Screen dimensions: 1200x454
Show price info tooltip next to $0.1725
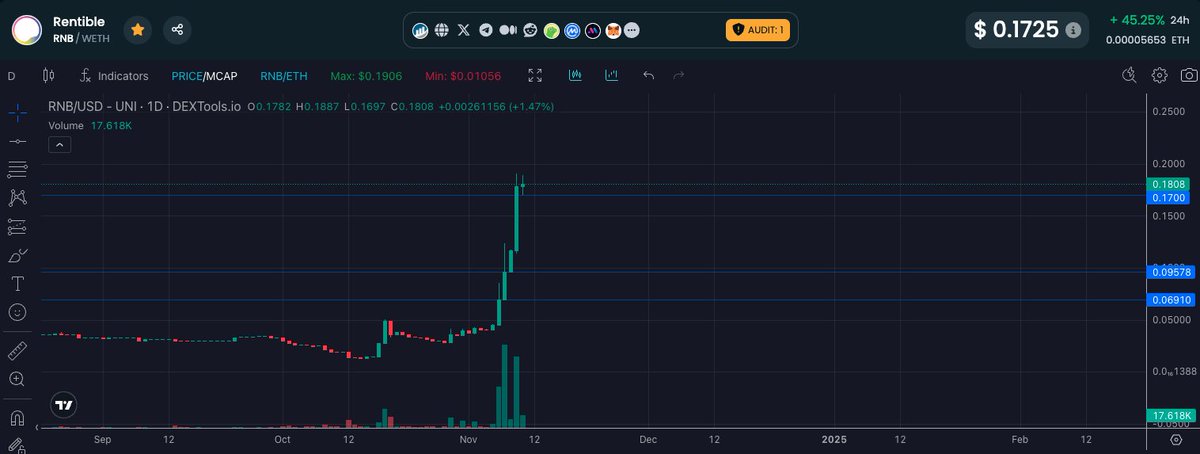1073,30
